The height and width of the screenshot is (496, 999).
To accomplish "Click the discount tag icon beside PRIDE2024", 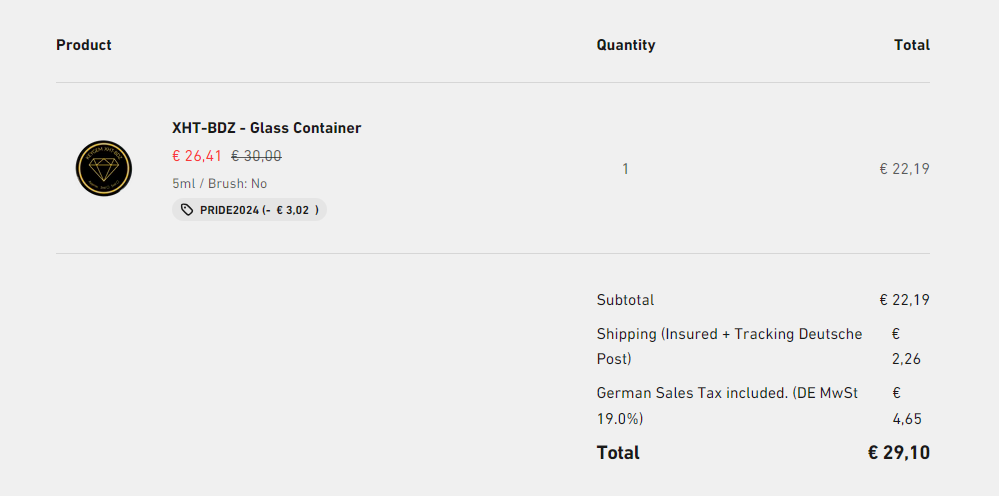I will [187, 210].
